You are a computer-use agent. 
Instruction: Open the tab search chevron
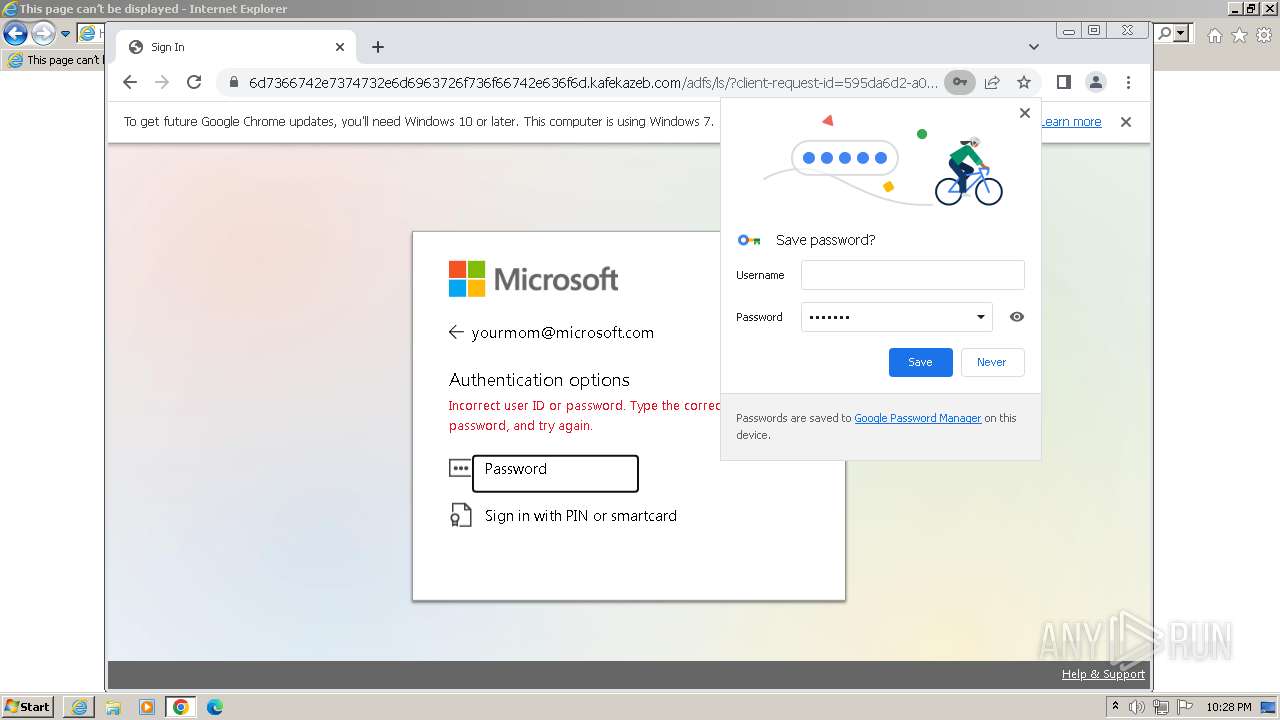pos(1034,47)
